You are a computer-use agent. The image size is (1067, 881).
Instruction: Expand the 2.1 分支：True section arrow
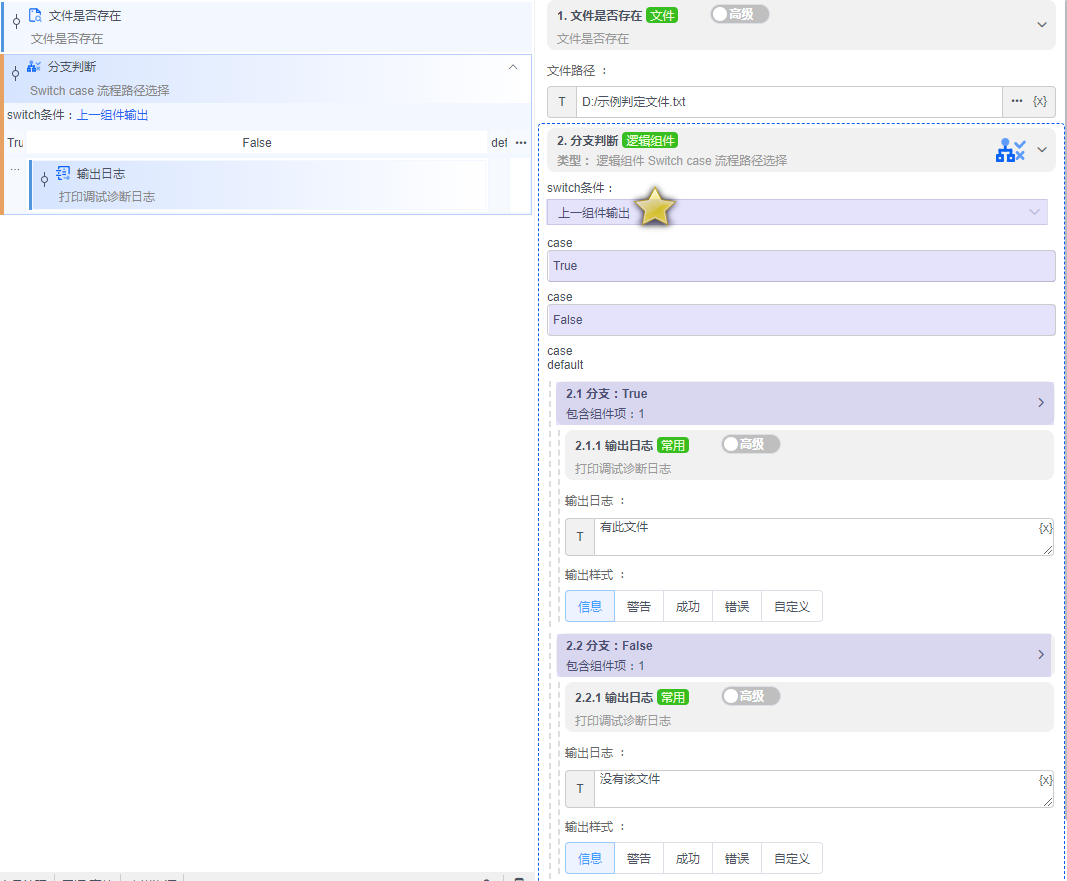(x=1040, y=403)
